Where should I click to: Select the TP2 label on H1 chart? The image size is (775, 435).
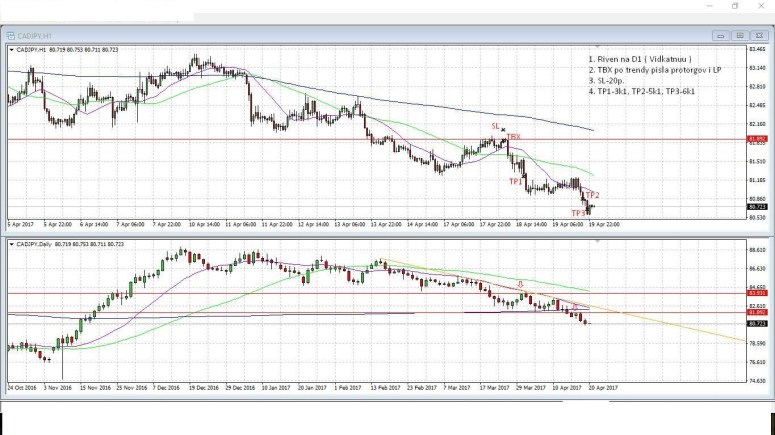click(592, 194)
